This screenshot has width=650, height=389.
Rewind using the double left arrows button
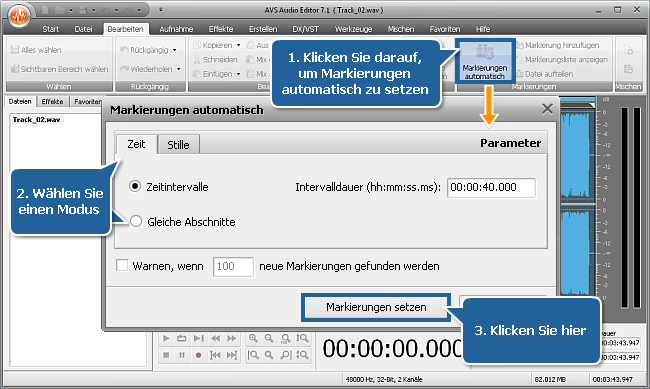(215, 338)
